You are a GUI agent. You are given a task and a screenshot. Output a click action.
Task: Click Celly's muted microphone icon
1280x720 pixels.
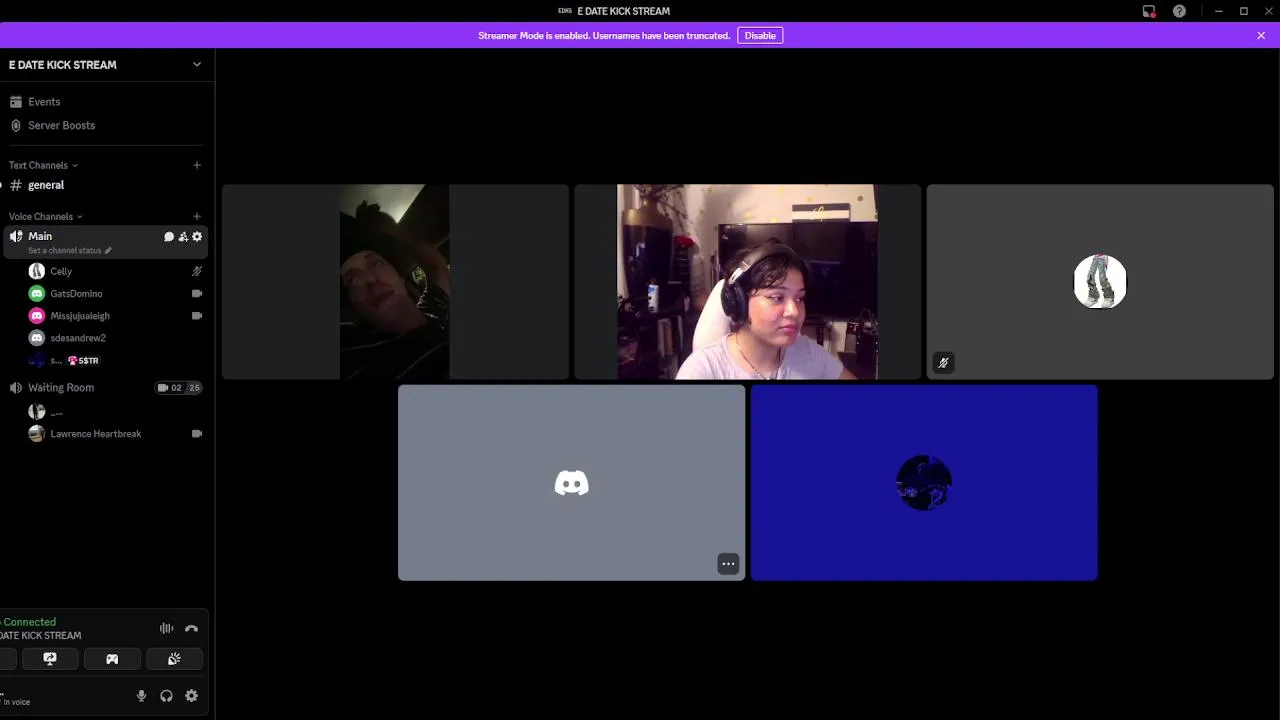pos(197,271)
